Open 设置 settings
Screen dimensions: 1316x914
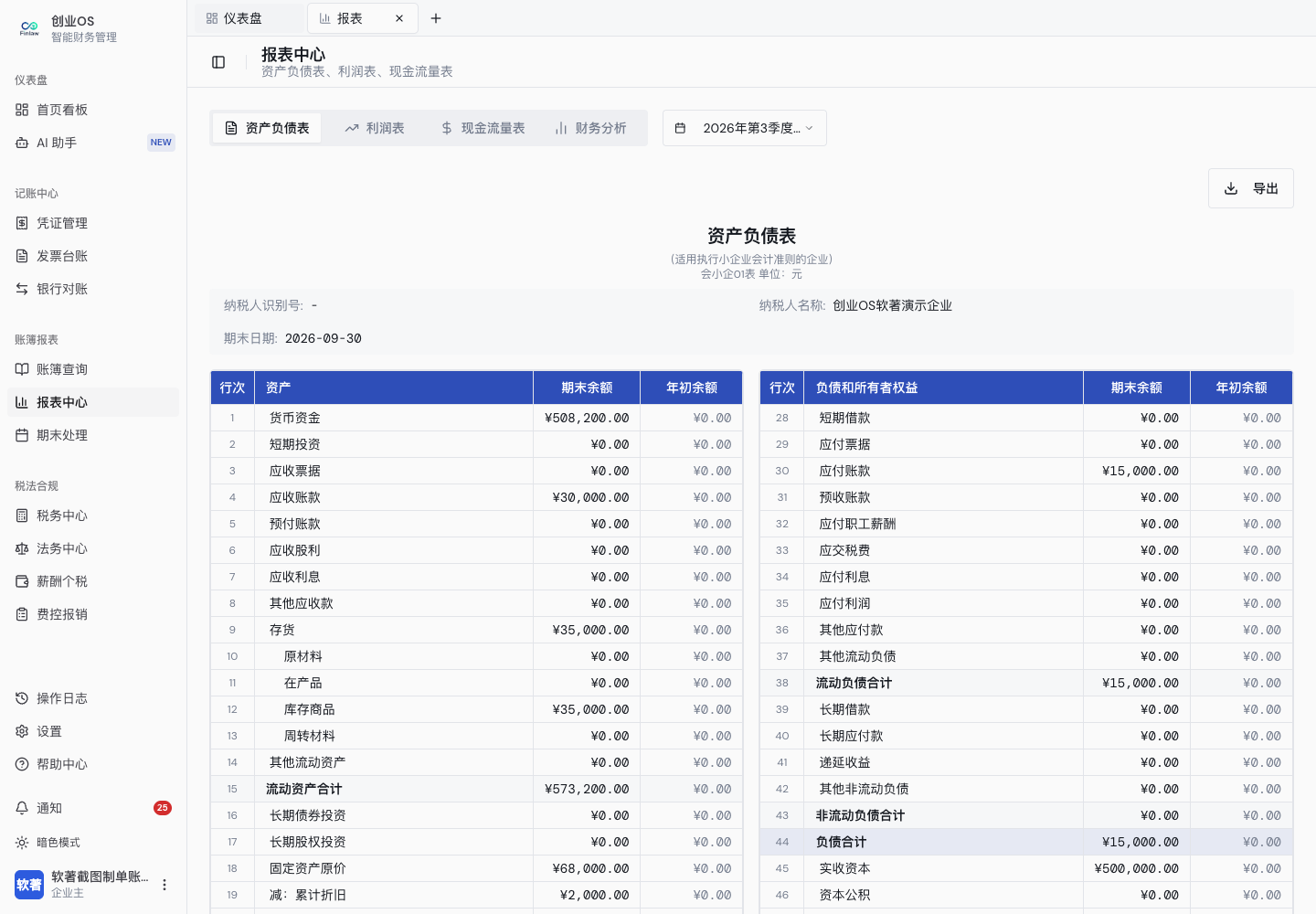93,731
